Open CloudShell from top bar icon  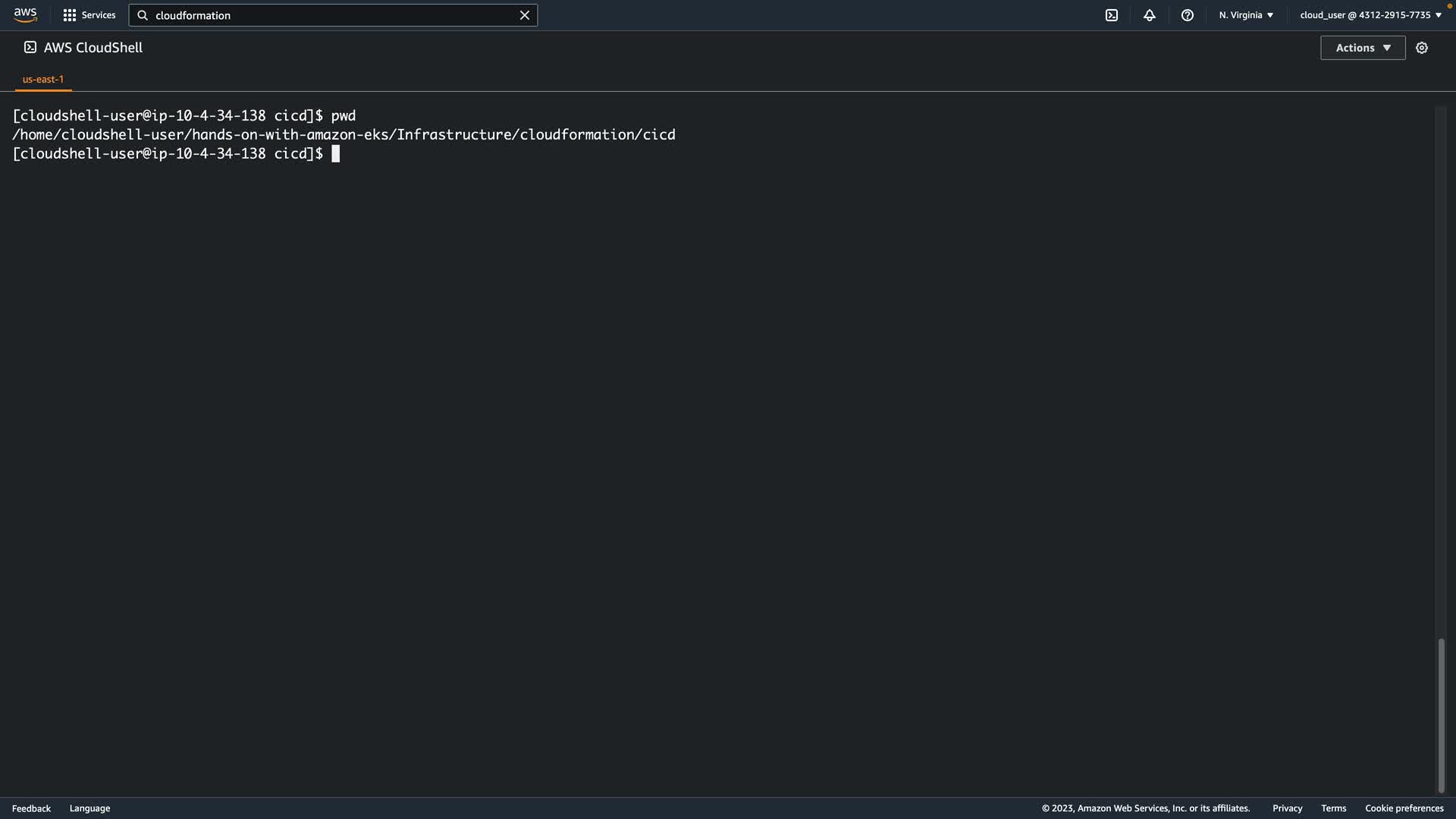(x=1112, y=15)
